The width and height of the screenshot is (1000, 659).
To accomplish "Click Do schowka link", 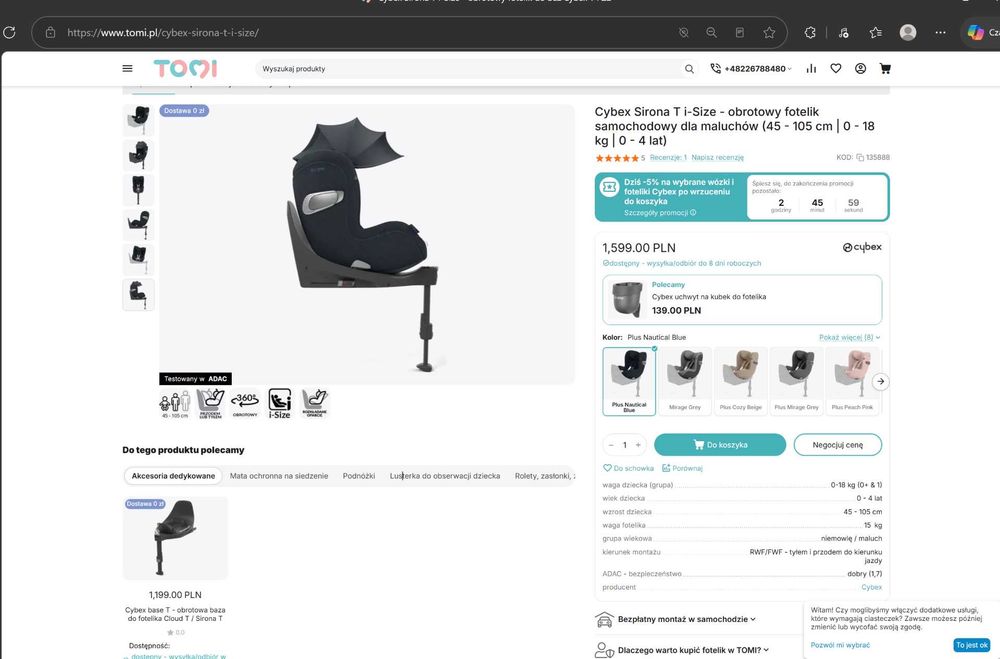I will [x=628, y=468].
